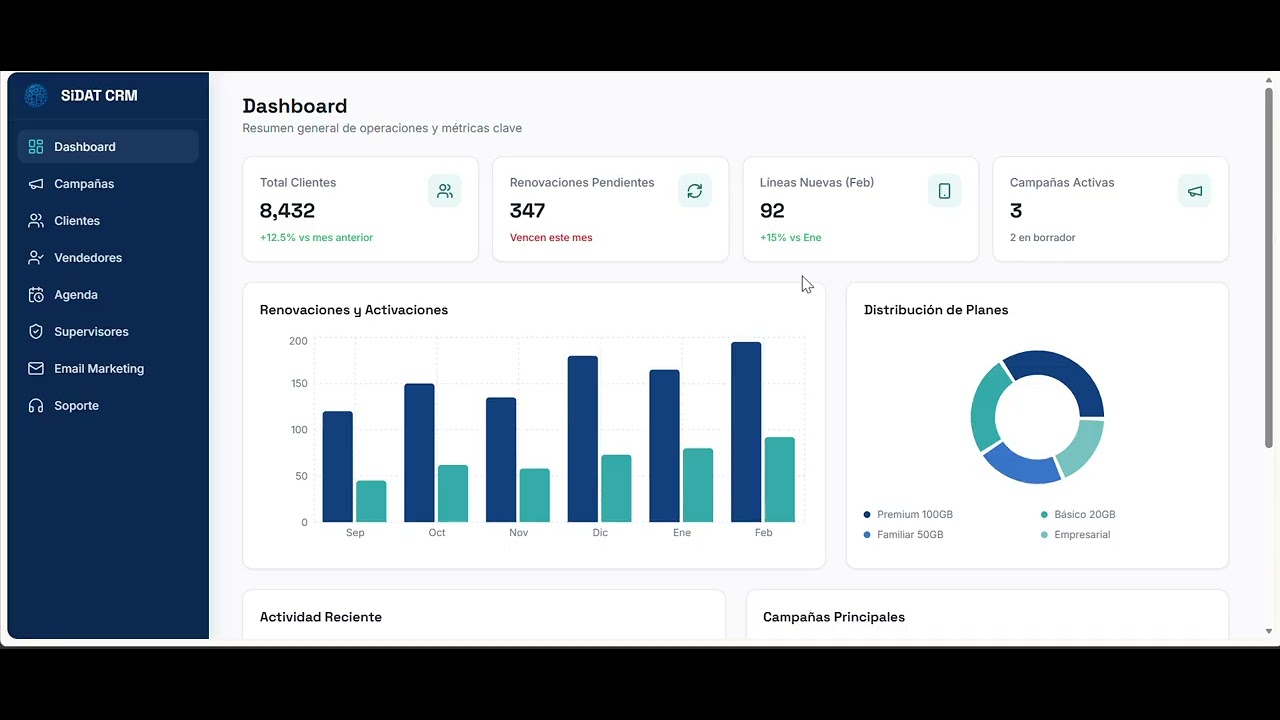Click the Premium 100GB legend dot
The height and width of the screenshot is (720, 1280).
867,515
